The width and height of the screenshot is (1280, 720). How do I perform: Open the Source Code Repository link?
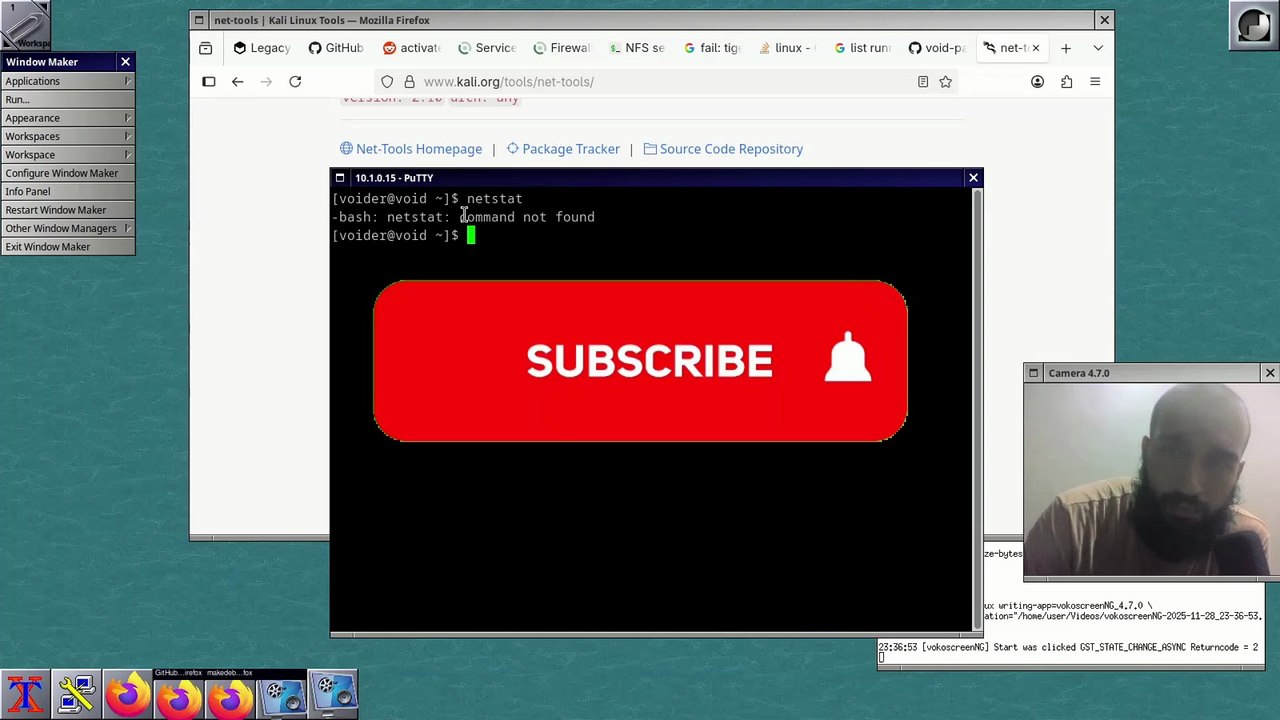[x=723, y=149]
